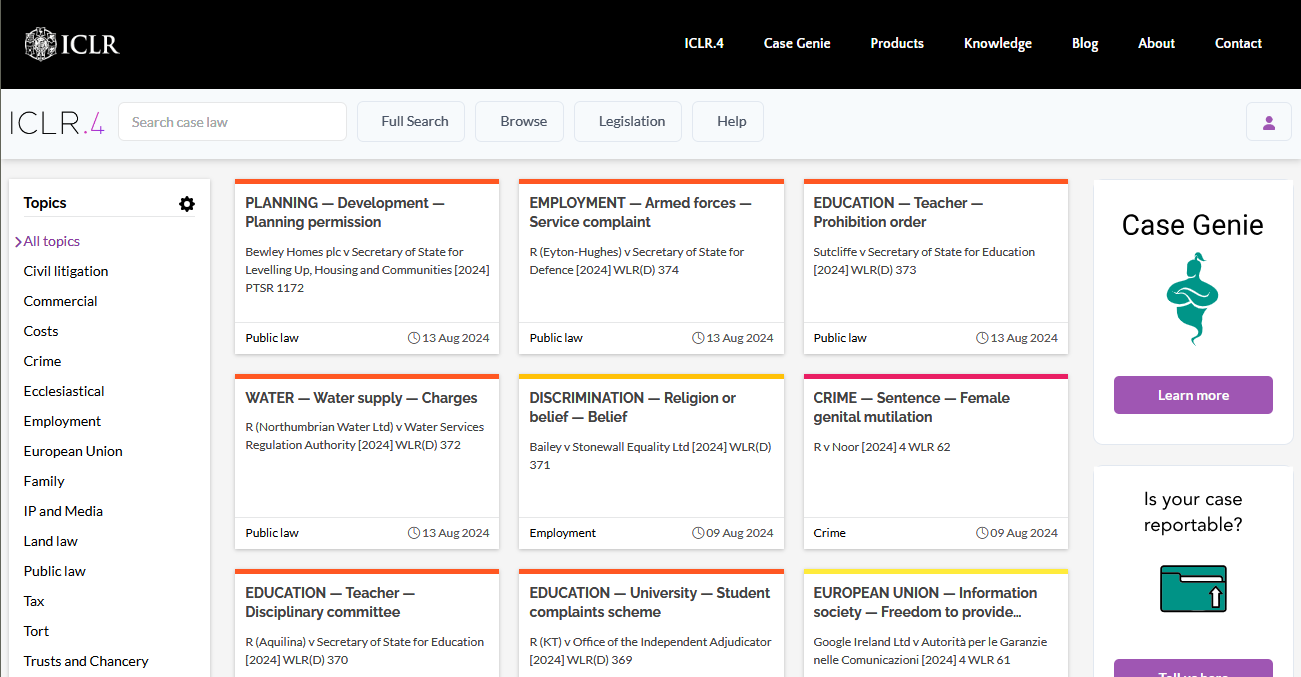
Task: Select Trusts and Chancery topic
Action: (86, 661)
